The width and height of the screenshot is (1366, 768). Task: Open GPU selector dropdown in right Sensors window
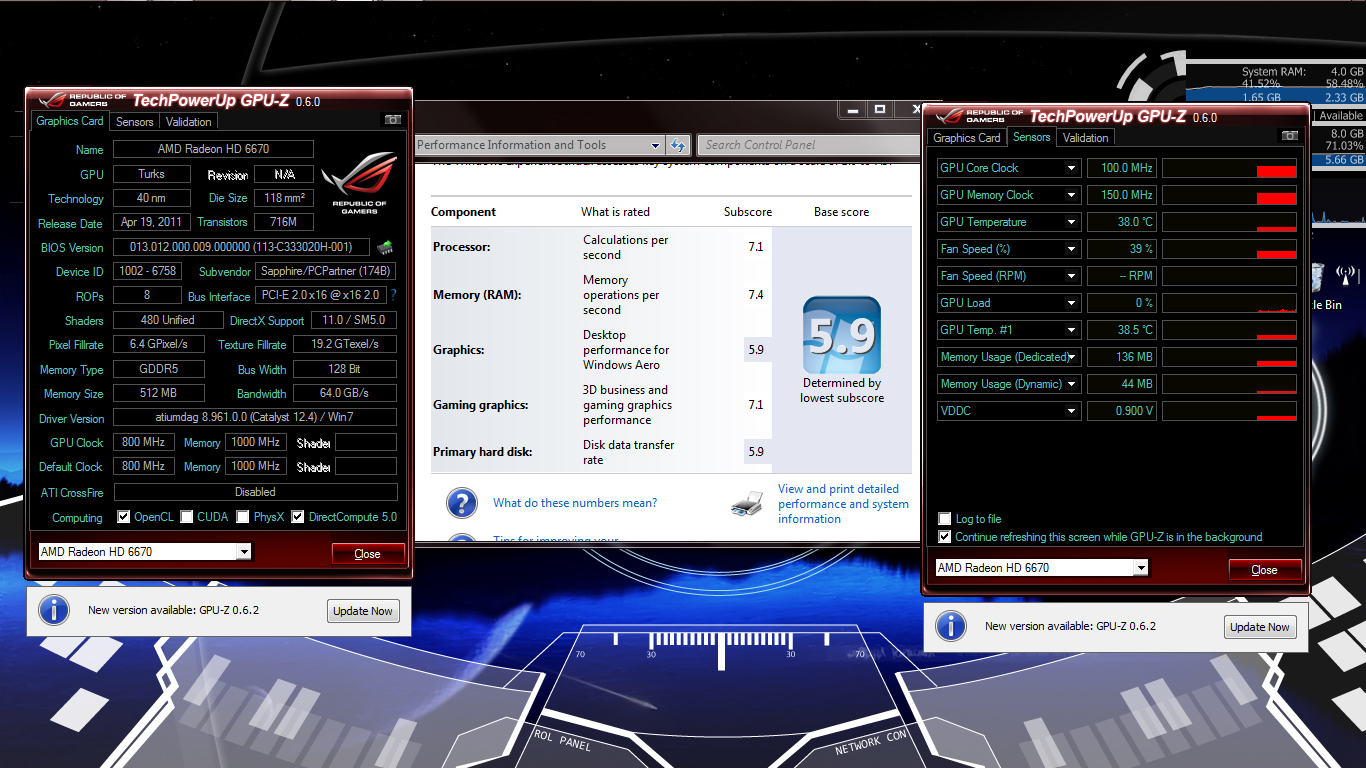click(x=1141, y=568)
